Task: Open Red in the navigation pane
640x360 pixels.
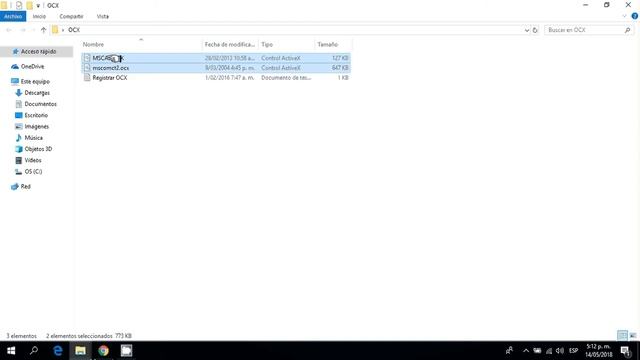Action: (25, 187)
